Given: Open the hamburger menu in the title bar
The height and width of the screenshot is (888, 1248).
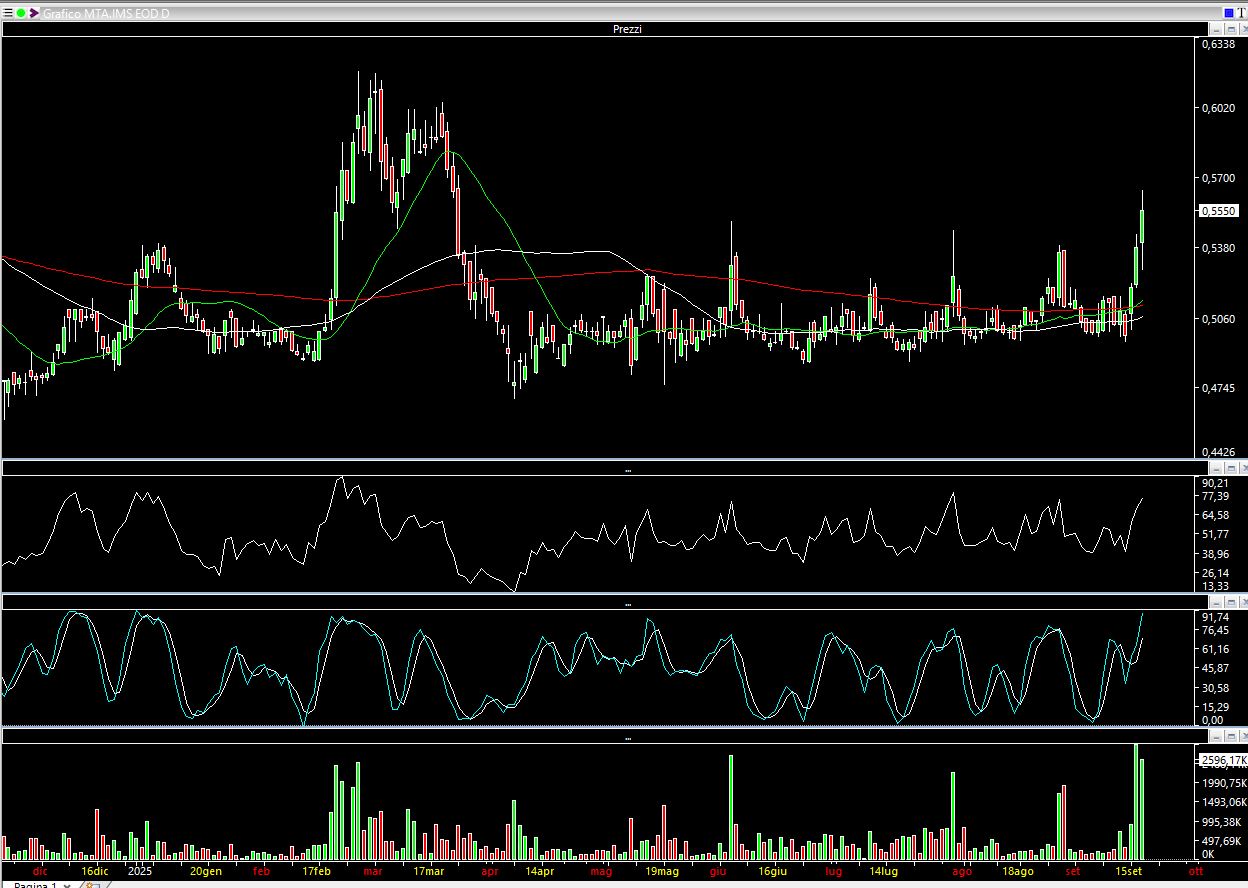Looking at the screenshot, I should tap(8, 14).
